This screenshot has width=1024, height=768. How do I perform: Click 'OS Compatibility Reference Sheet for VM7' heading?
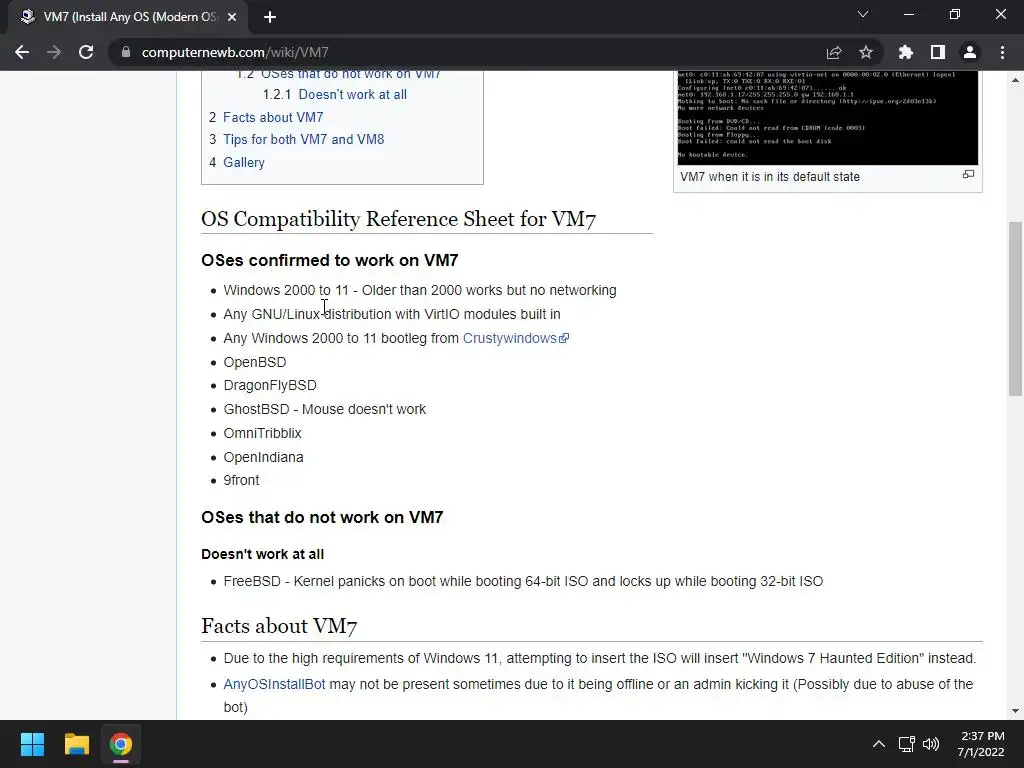click(398, 219)
